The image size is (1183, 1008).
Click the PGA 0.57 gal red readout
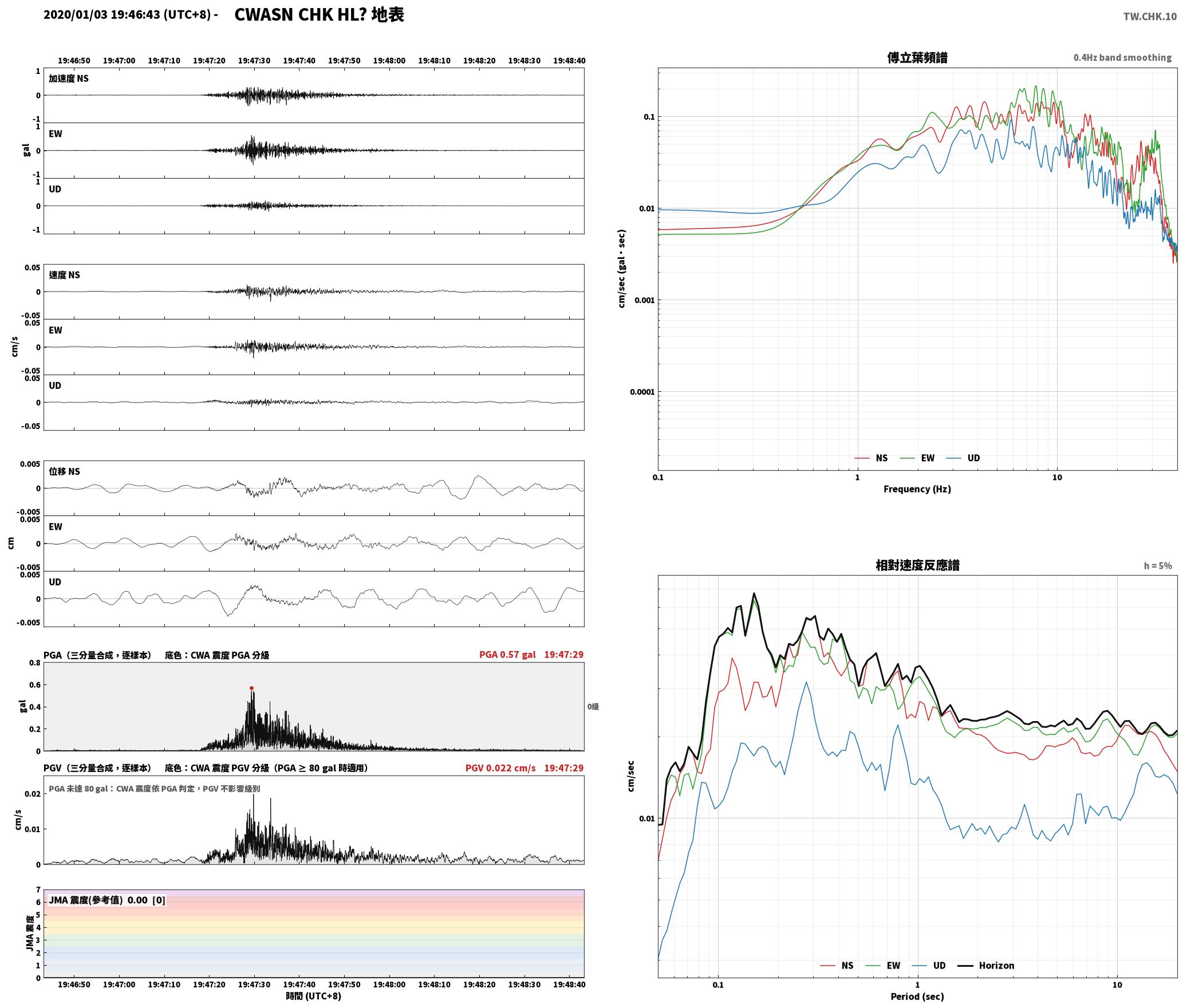(507, 655)
